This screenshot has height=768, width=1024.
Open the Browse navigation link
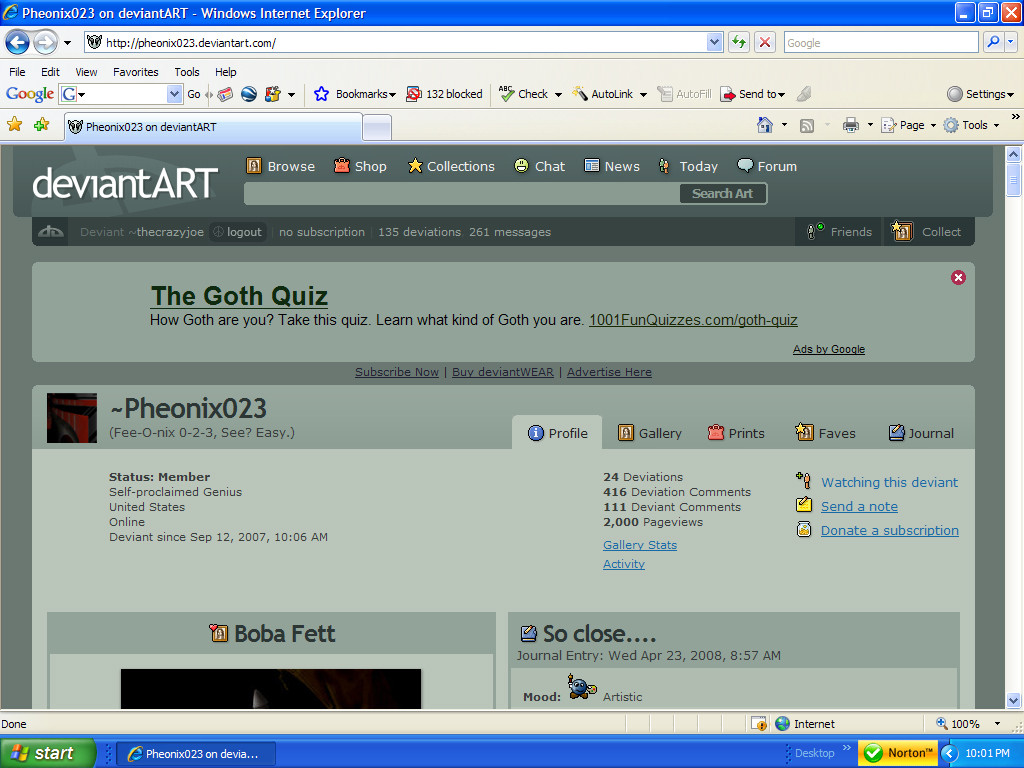(x=281, y=166)
